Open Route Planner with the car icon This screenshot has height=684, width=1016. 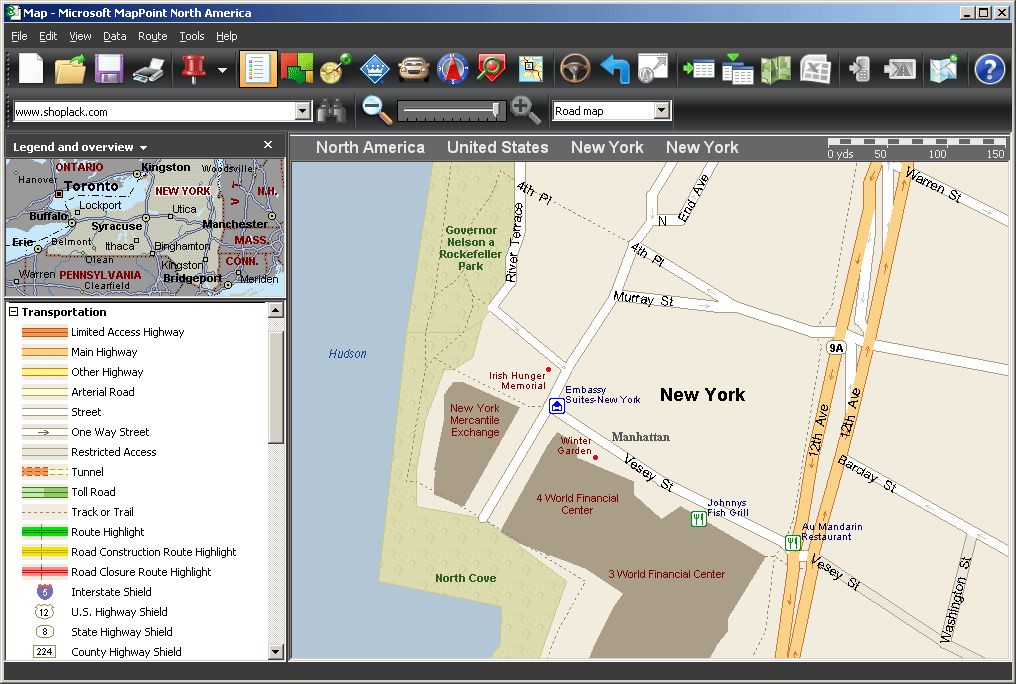(x=413, y=69)
